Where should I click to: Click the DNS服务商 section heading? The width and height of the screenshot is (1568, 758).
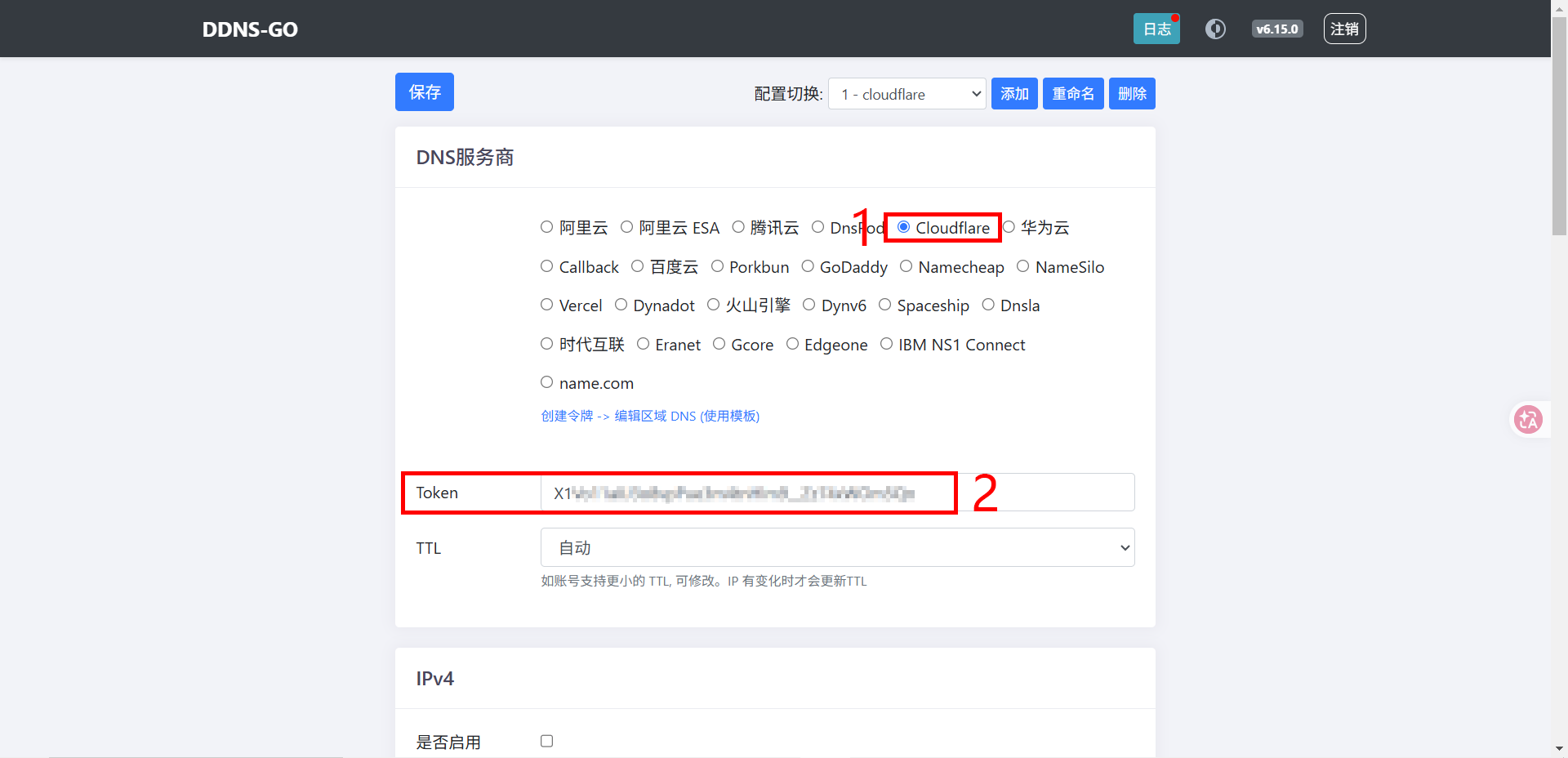[x=465, y=157]
